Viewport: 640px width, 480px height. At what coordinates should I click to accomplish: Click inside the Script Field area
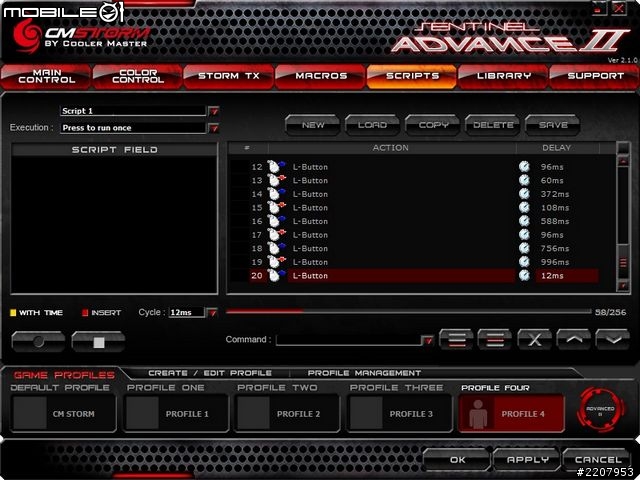click(x=114, y=224)
